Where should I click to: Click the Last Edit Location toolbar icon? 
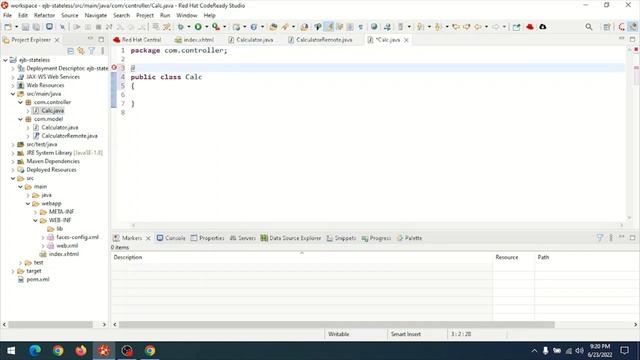point(456,27)
